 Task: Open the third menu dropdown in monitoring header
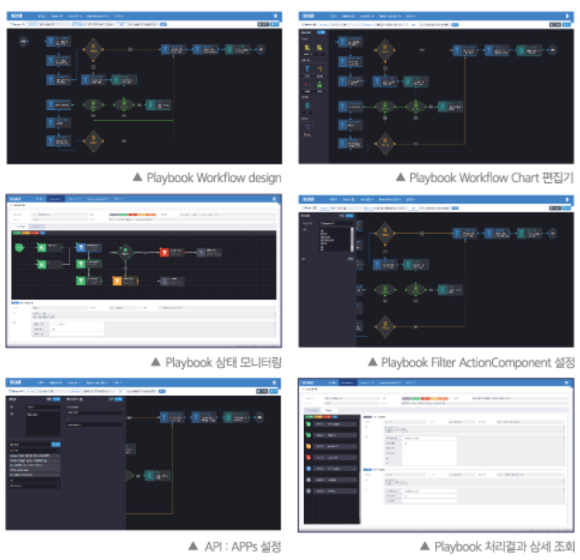point(74,199)
